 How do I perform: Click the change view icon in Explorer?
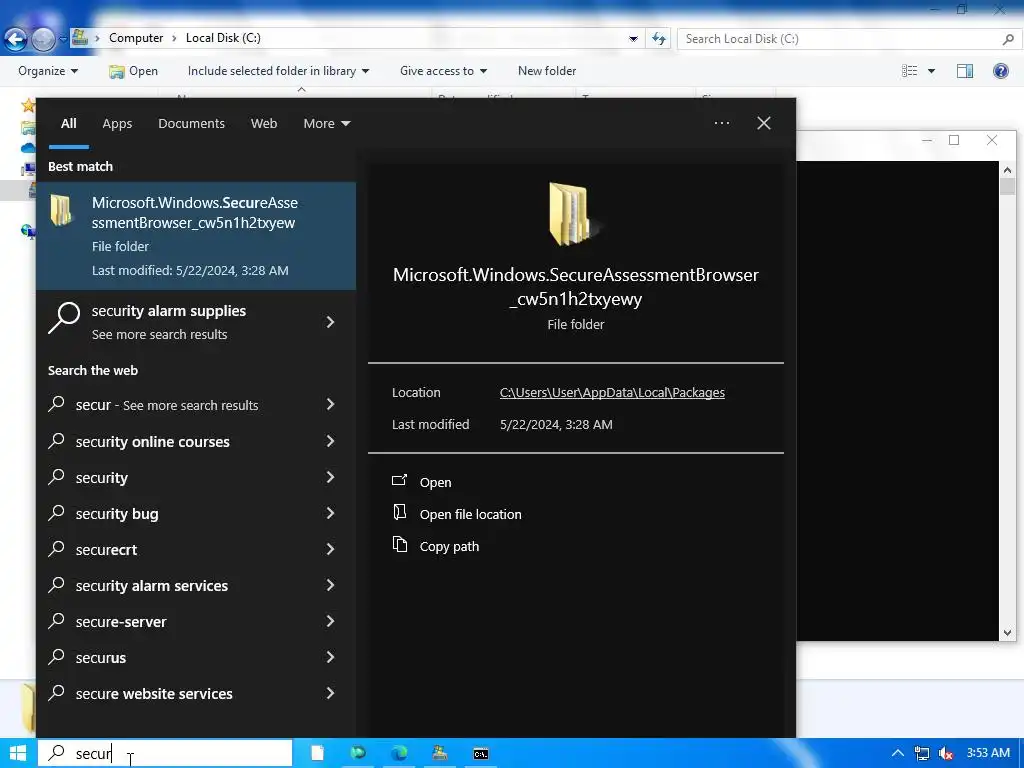tap(909, 71)
